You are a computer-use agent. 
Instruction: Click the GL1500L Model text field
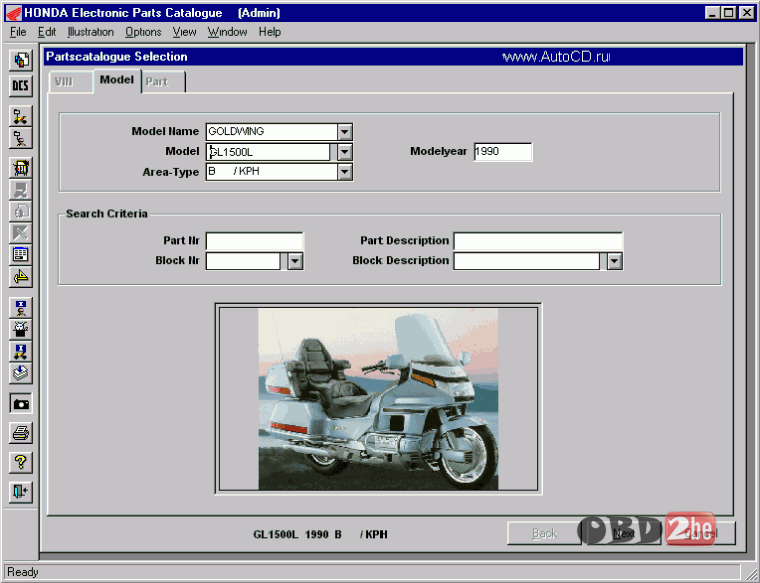tap(268, 152)
